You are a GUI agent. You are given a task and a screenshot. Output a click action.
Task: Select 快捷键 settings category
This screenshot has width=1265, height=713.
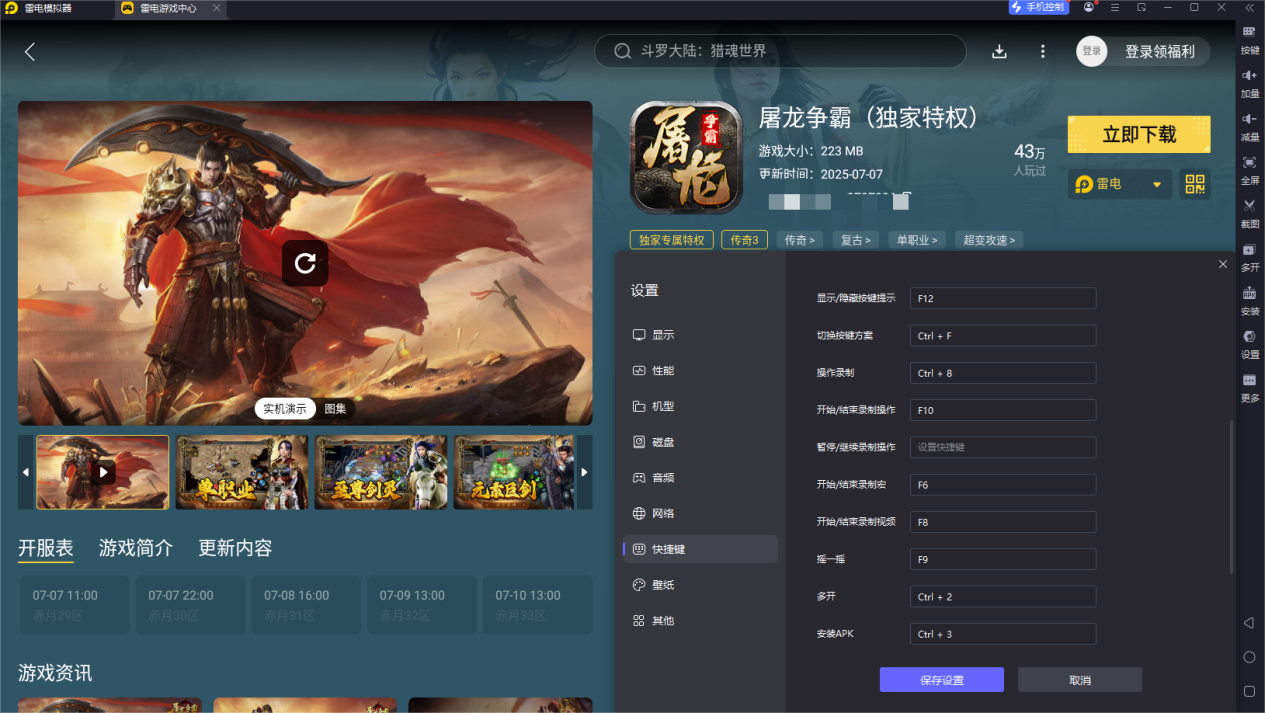click(700, 549)
